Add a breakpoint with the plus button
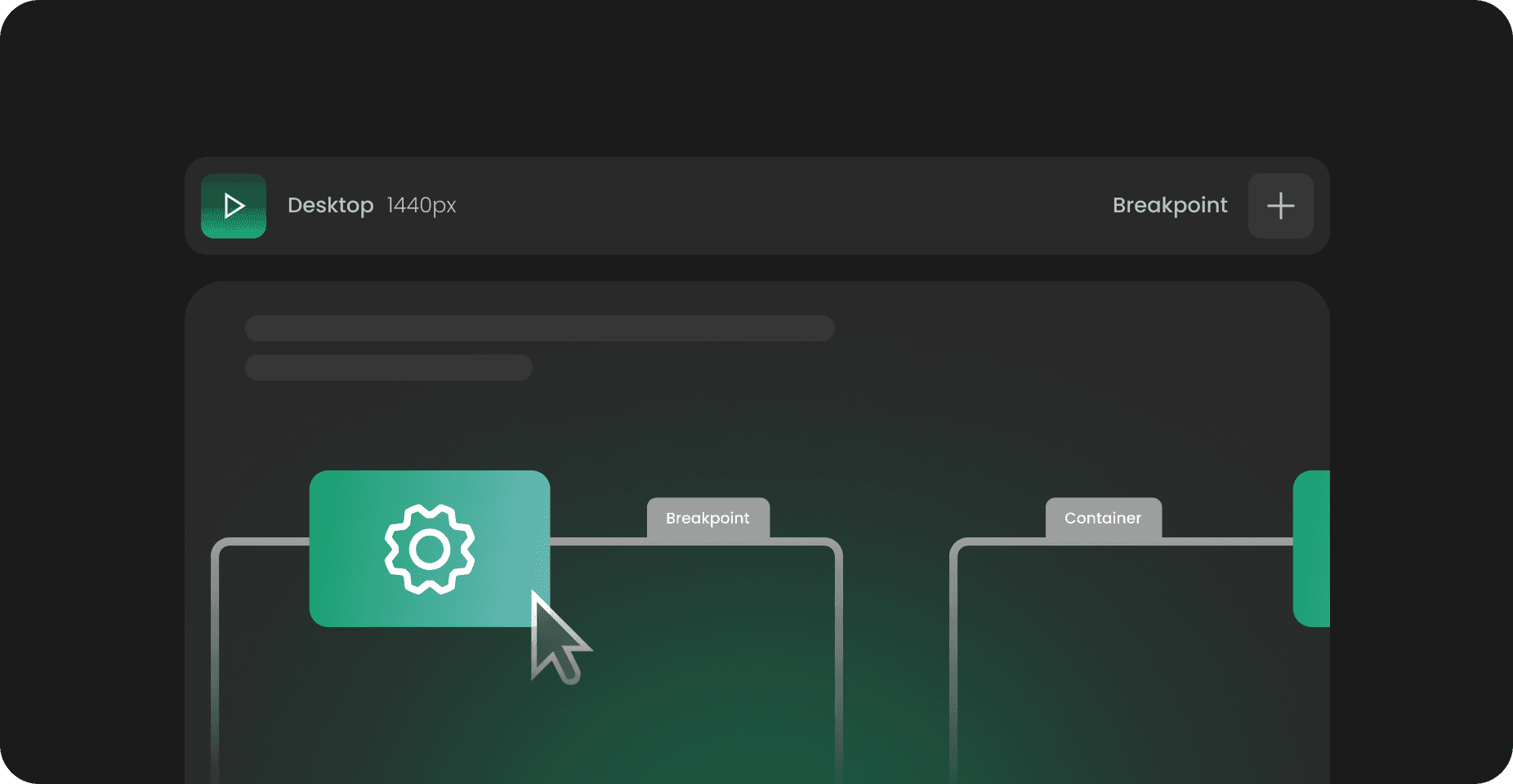 point(1280,206)
